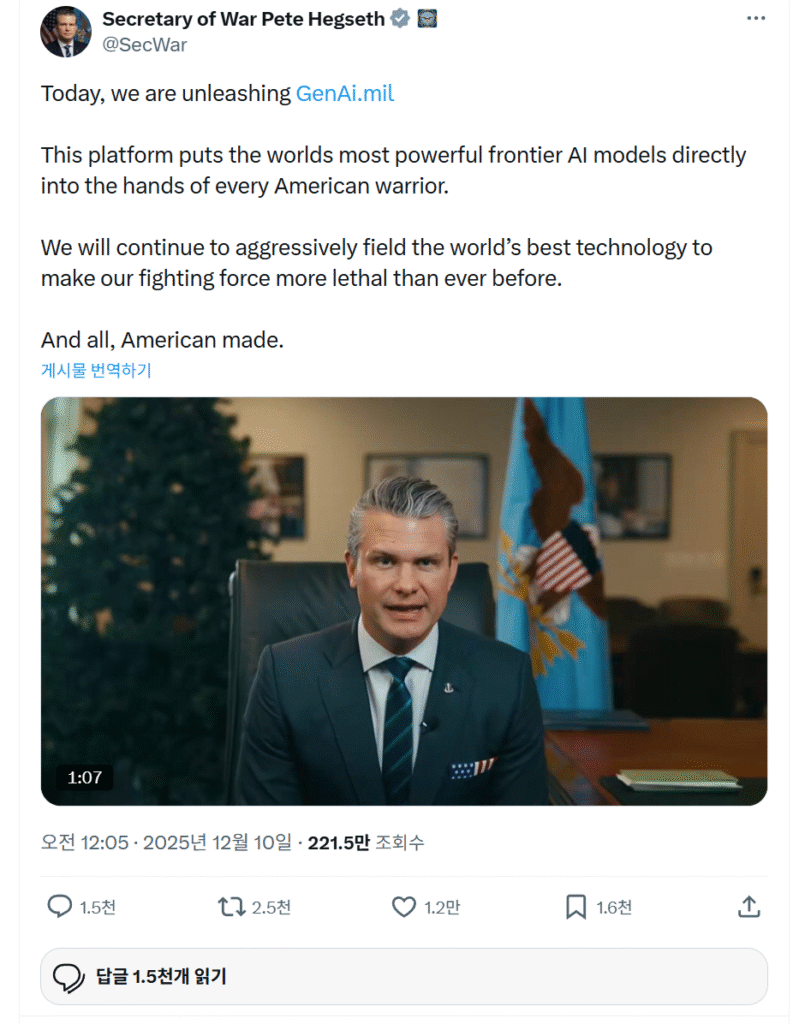Image resolution: width=805 pixels, height=1024 pixels.
Task: Click the 221.5만 조회수 view count
Action: tap(366, 843)
